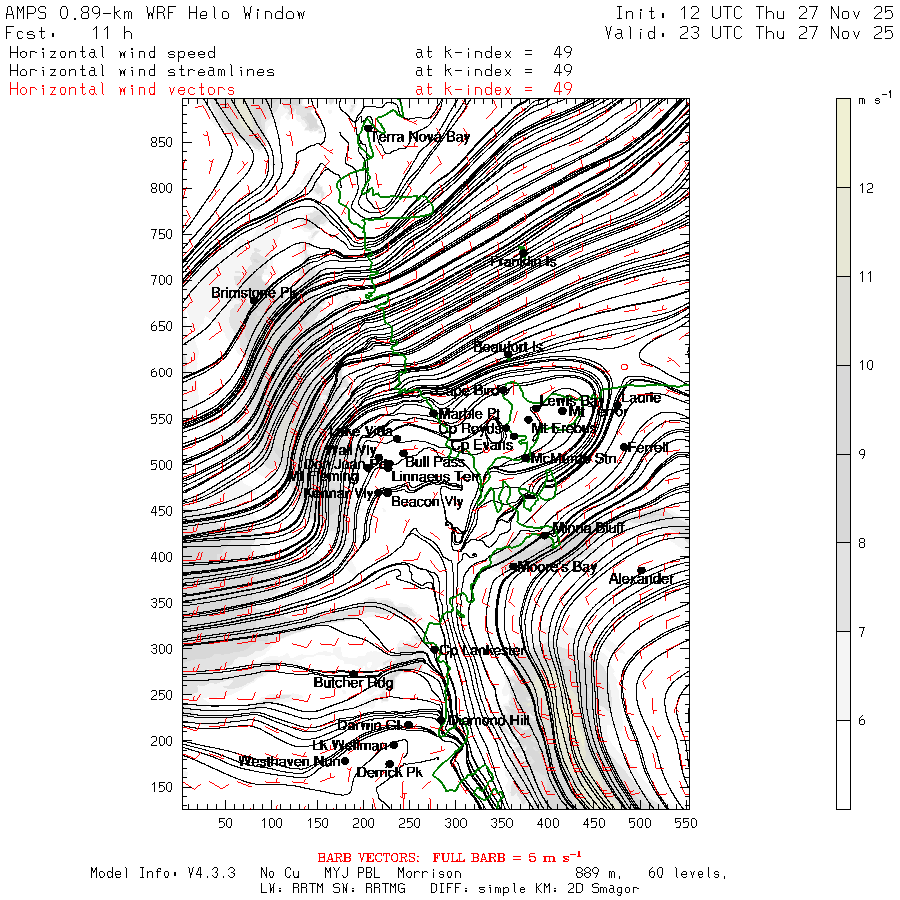
Task: Click the Bull Pass label
Action: pyautogui.click(x=435, y=462)
